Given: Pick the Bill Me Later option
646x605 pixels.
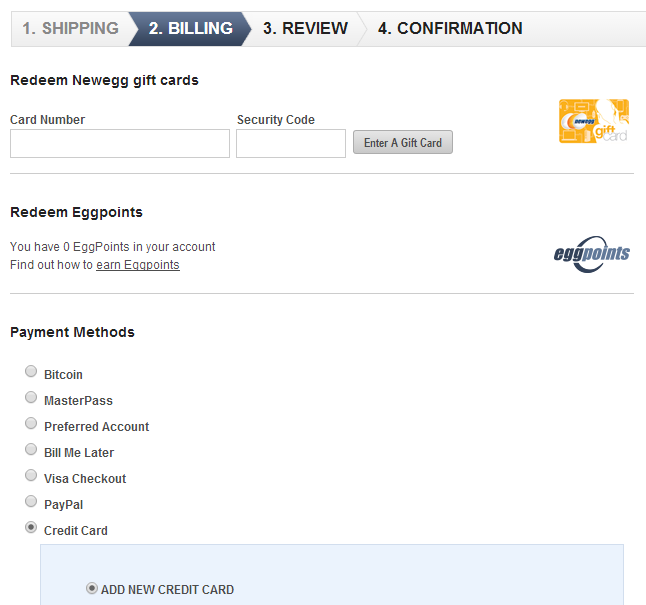Looking at the screenshot, I should [31, 449].
